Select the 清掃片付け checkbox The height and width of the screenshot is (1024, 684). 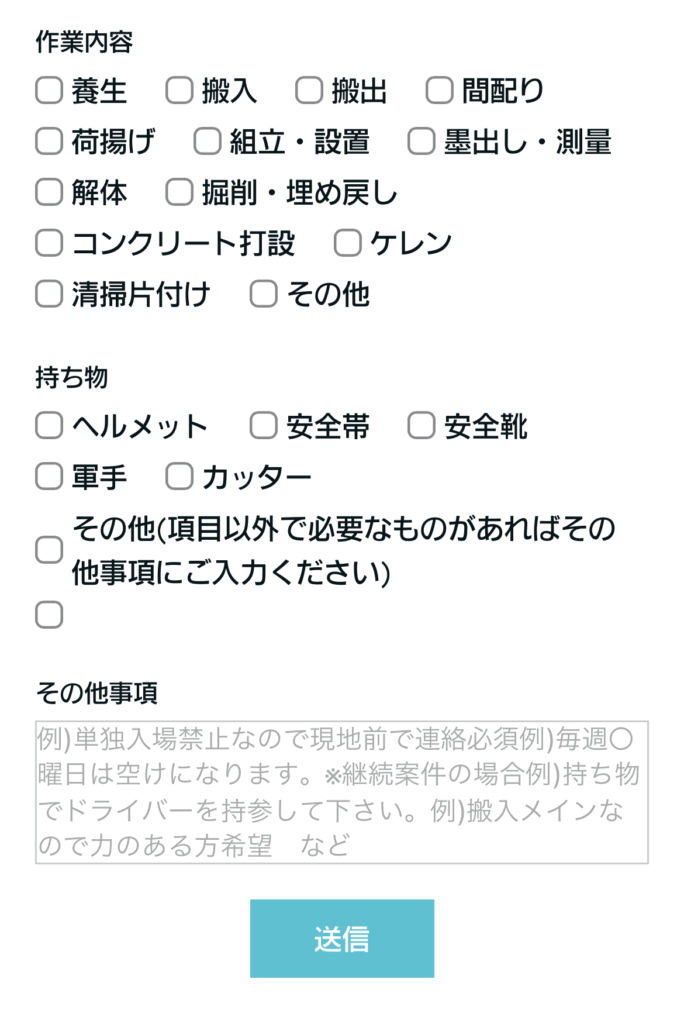tap(49, 294)
